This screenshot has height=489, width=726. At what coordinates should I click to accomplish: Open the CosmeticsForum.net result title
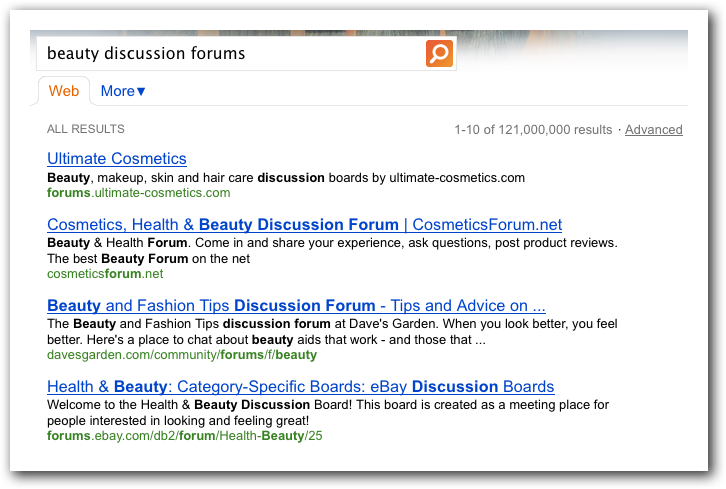click(304, 225)
